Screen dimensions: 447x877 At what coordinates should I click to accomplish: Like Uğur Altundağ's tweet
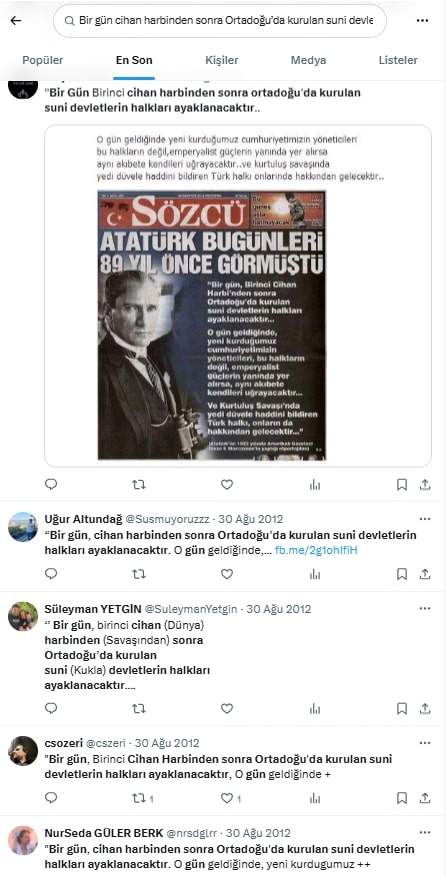click(x=227, y=574)
